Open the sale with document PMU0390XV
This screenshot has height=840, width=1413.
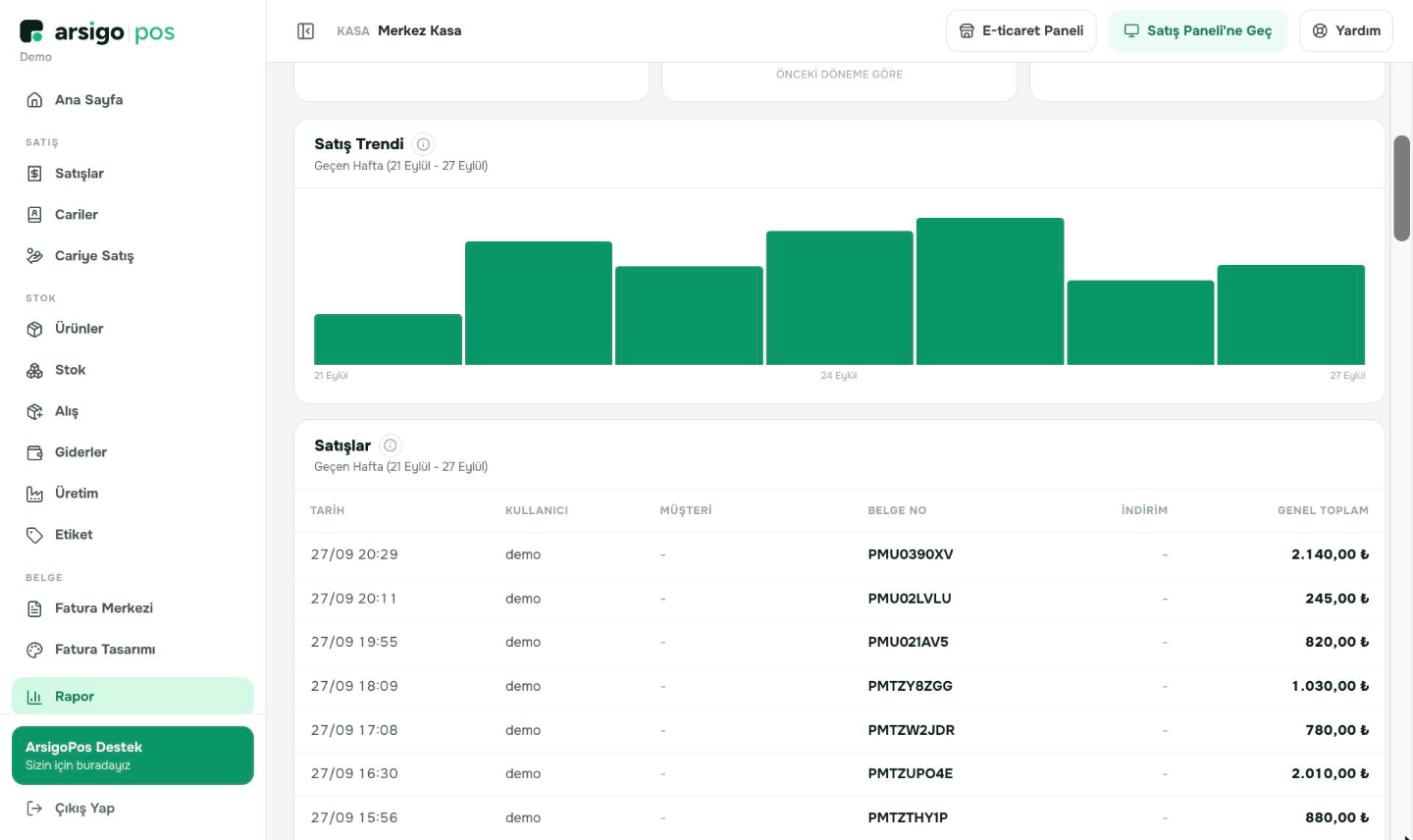(x=911, y=555)
